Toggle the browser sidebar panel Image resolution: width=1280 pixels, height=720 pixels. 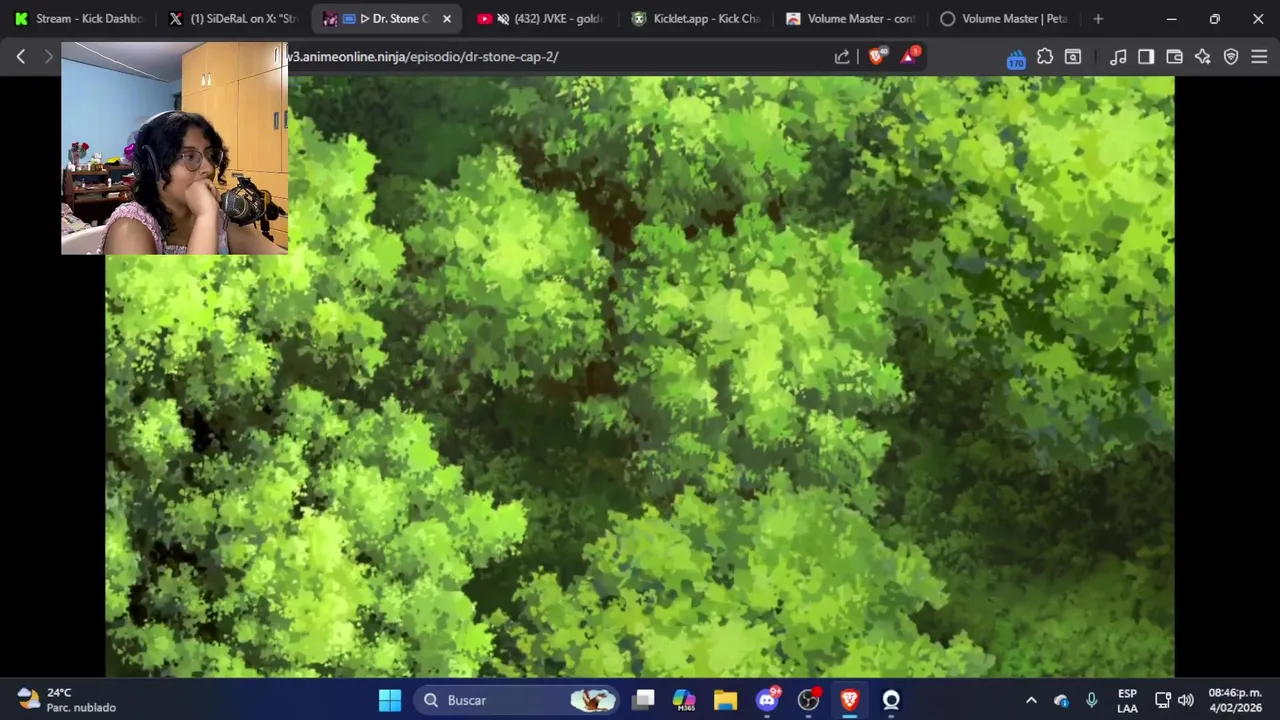click(x=1146, y=57)
